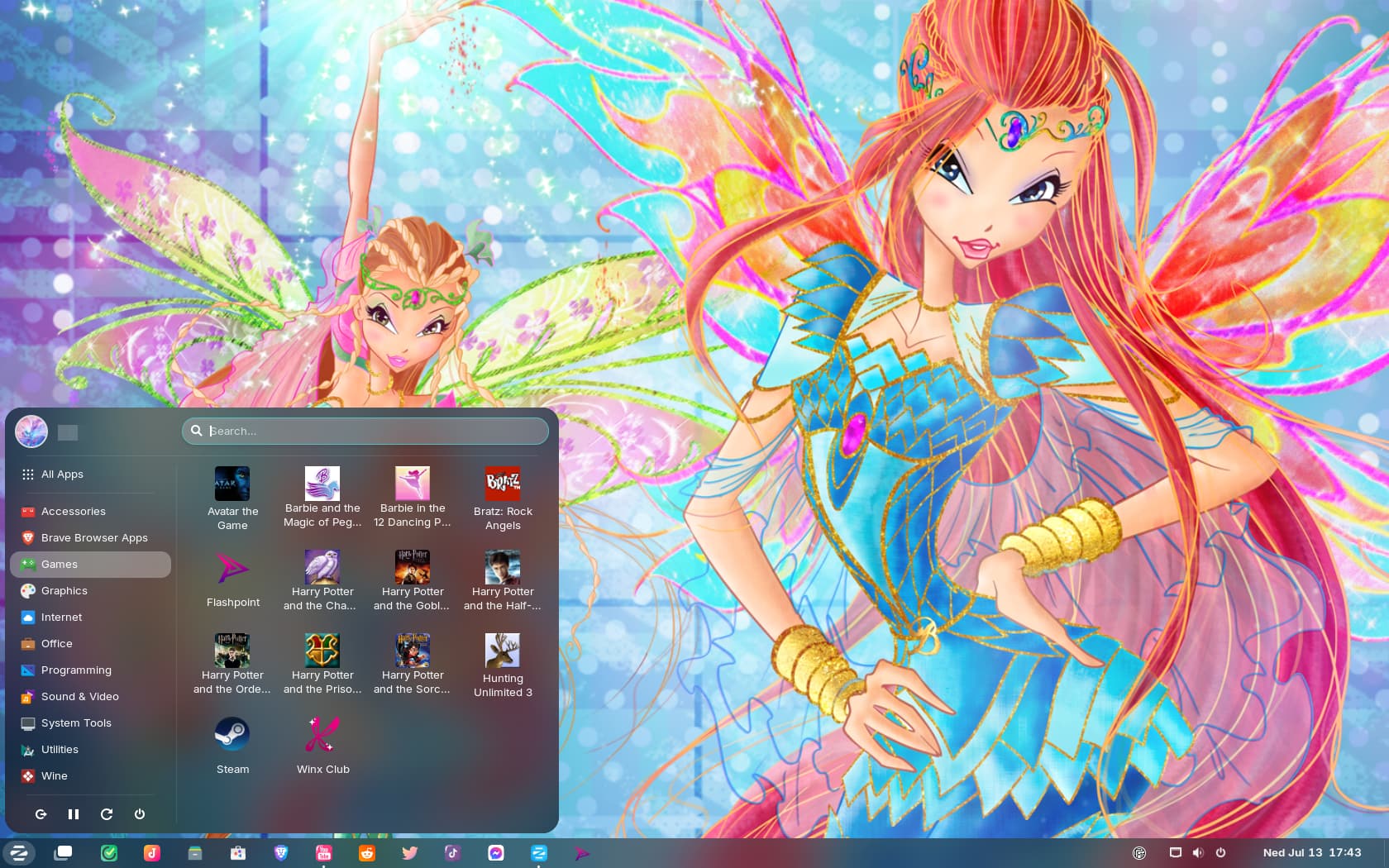Open green checkmark tasks app in taskbar

(x=109, y=853)
